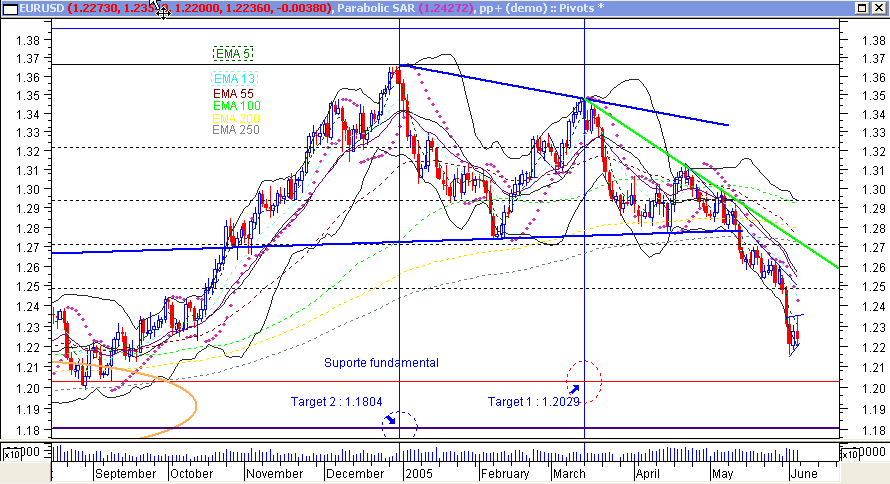Click the x10 scale icon beside the left volume axis

[11, 454]
